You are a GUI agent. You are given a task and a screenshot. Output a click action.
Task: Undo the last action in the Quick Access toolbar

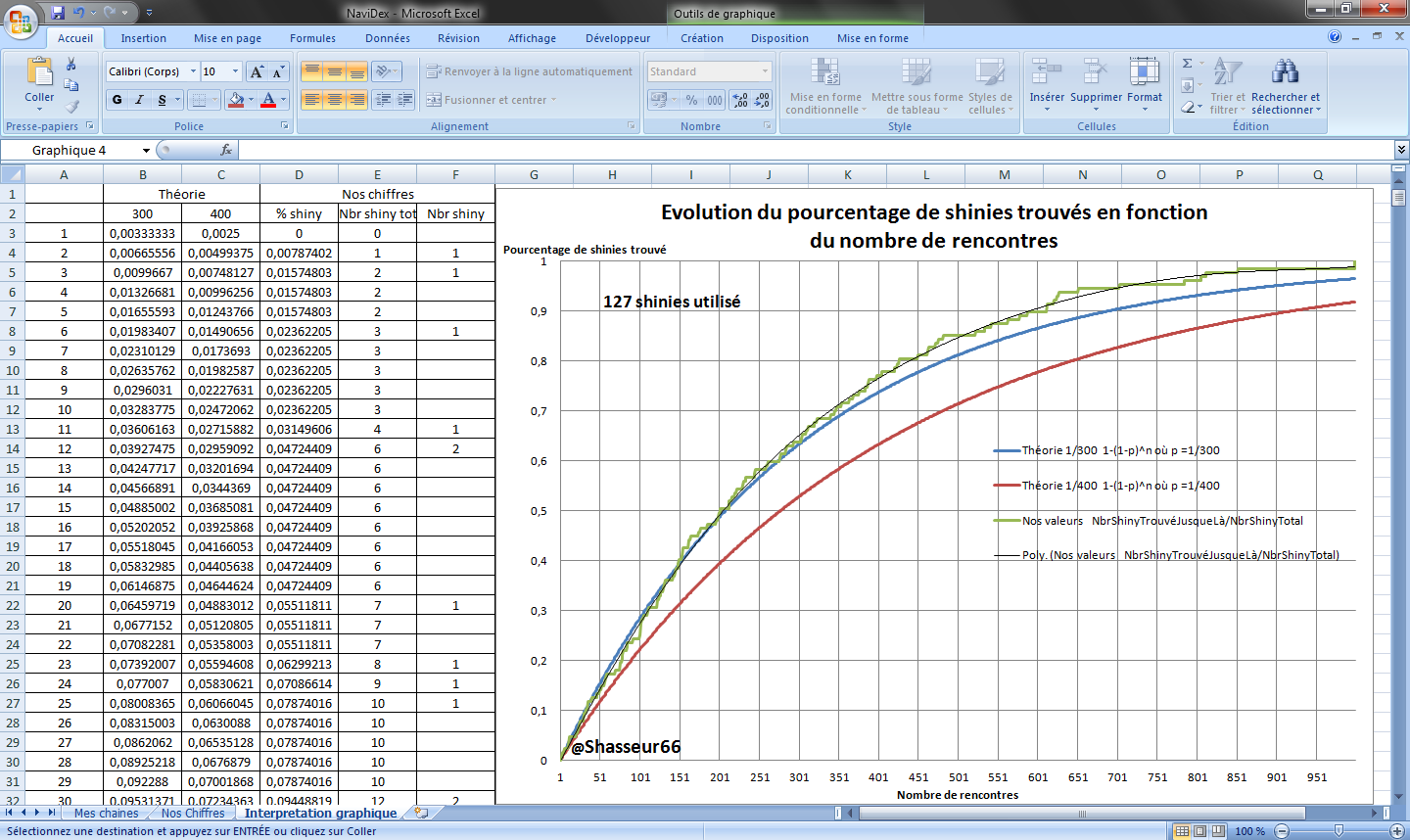click(80, 13)
